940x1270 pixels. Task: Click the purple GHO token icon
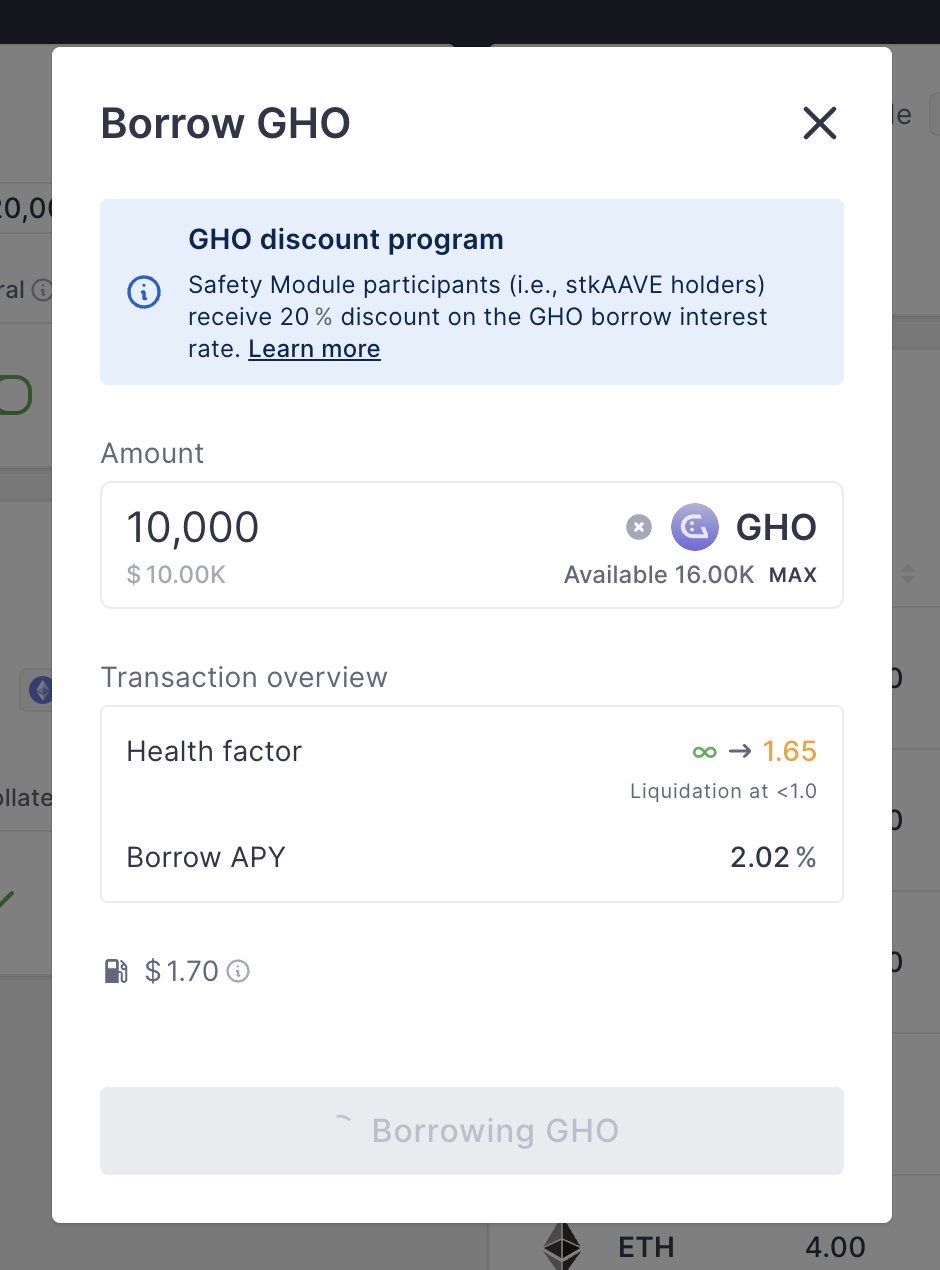coord(695,527)
